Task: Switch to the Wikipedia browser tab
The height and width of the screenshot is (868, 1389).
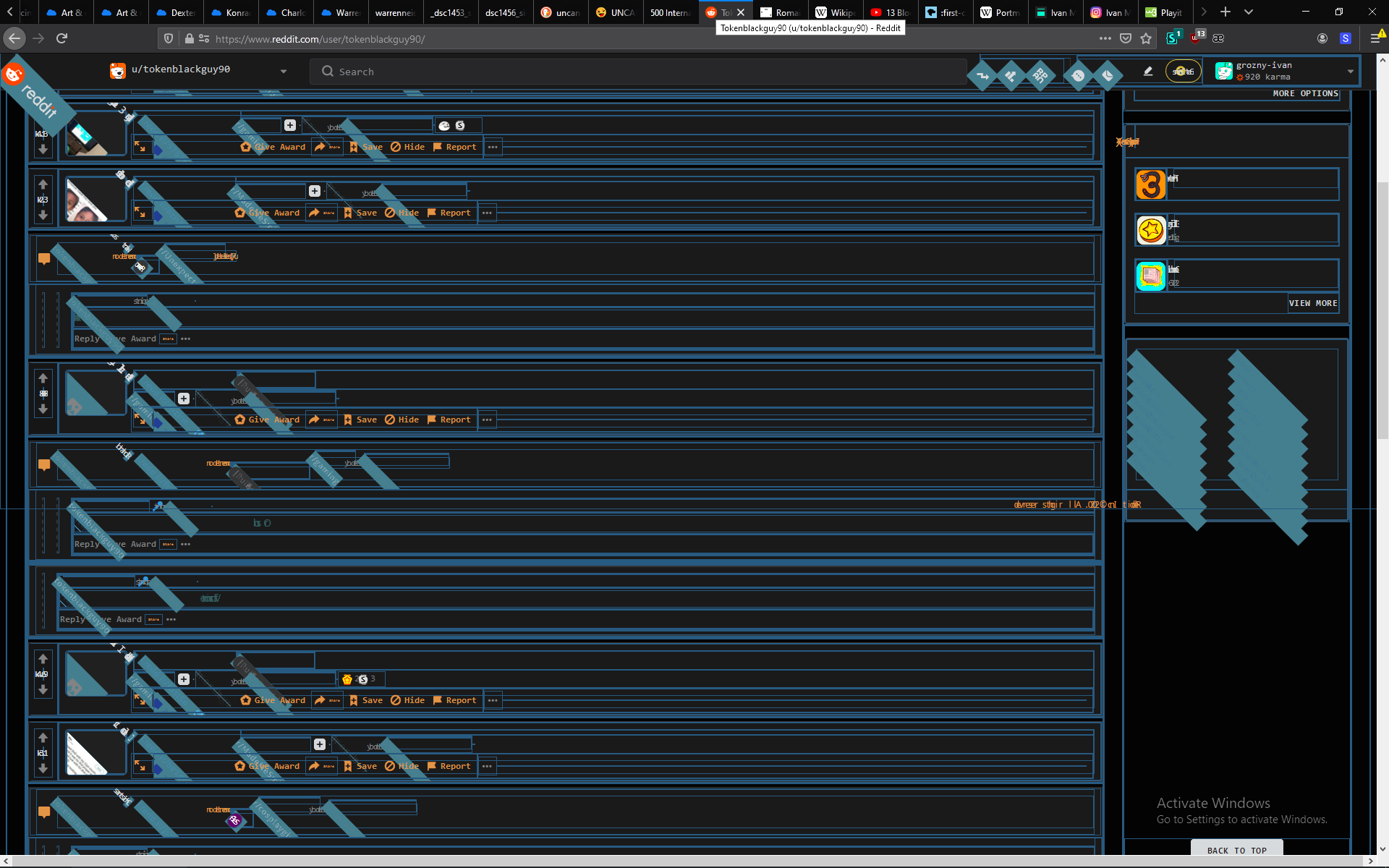Action: tap(836, 12)
